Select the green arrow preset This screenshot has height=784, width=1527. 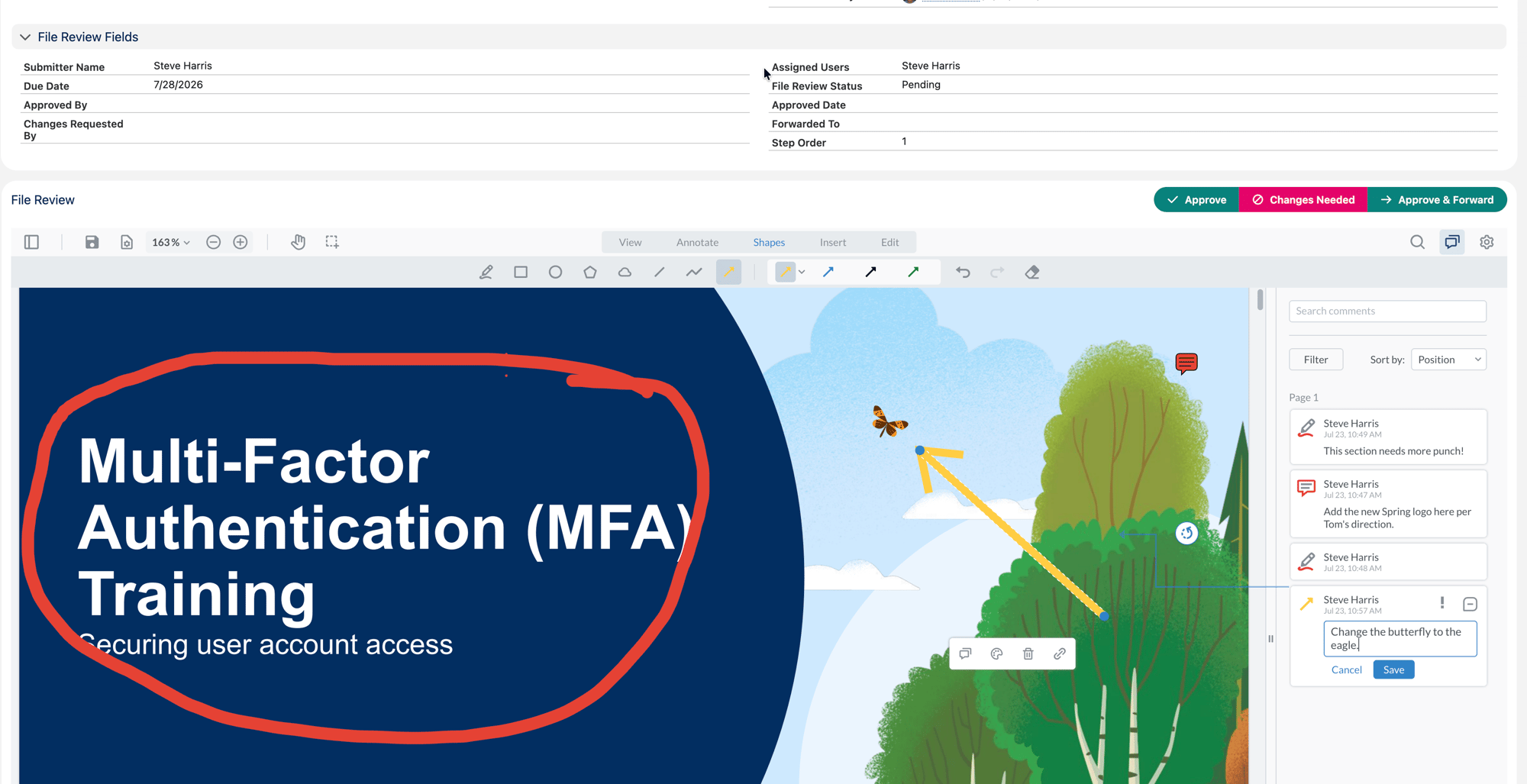[913, 272]
